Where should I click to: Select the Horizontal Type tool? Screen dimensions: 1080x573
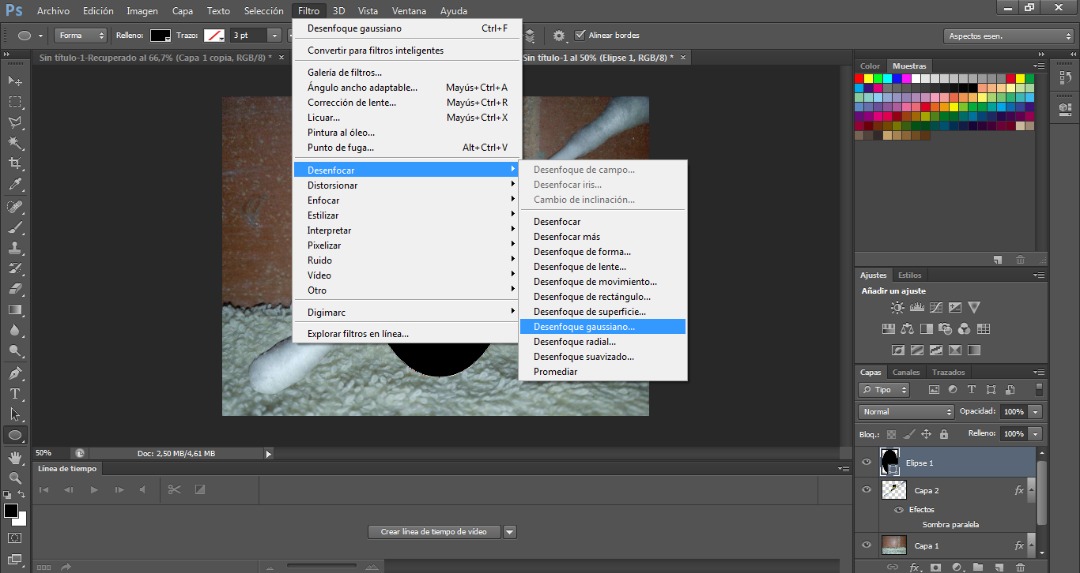click(15, 393)
